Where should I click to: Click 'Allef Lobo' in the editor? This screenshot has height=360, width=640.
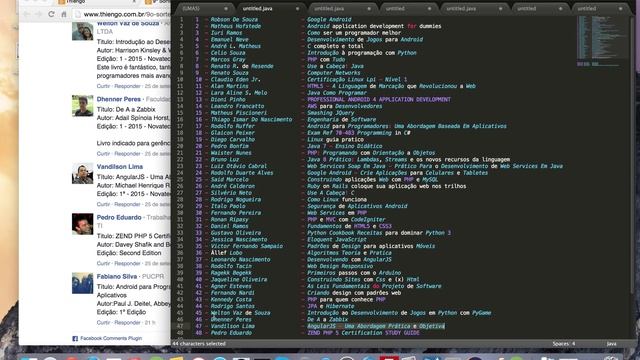227,253
